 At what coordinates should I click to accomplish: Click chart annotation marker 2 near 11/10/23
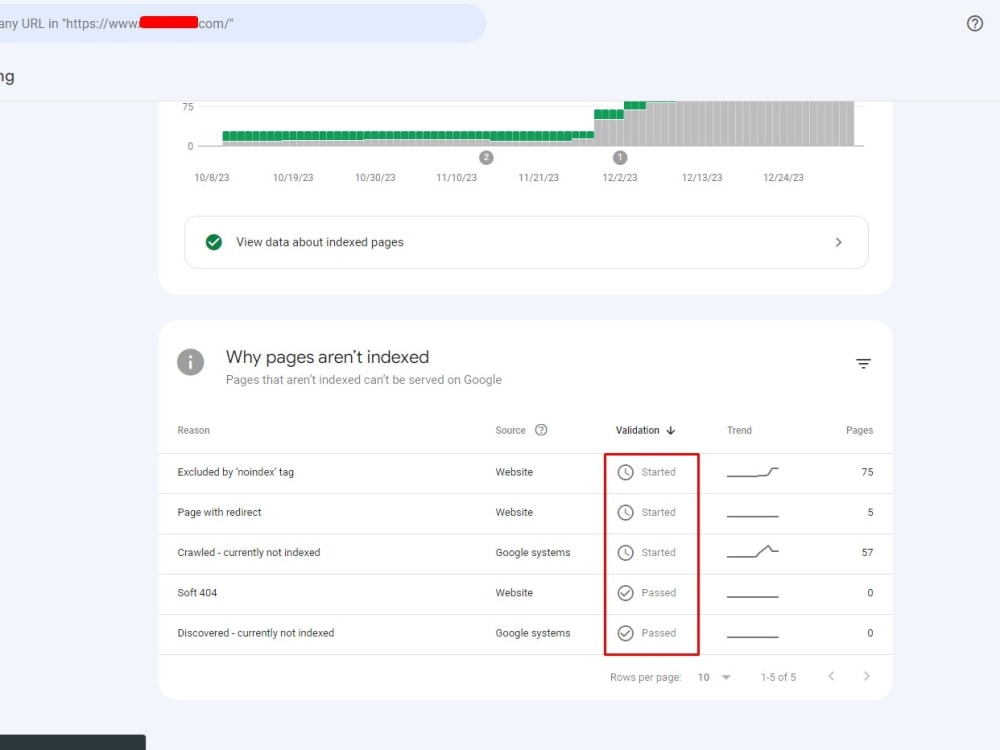click(487, 157)
